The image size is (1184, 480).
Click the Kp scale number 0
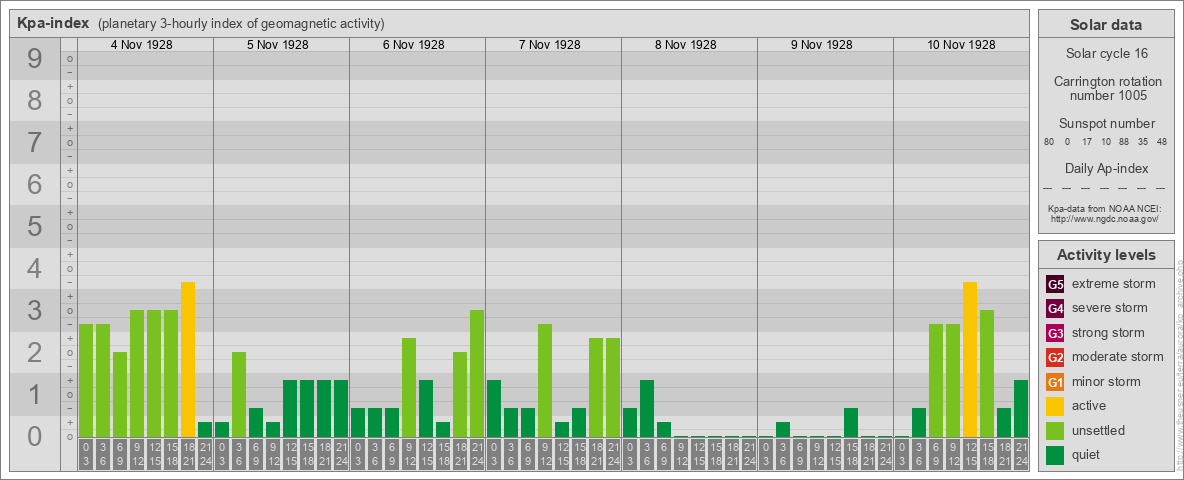point(34,435)
